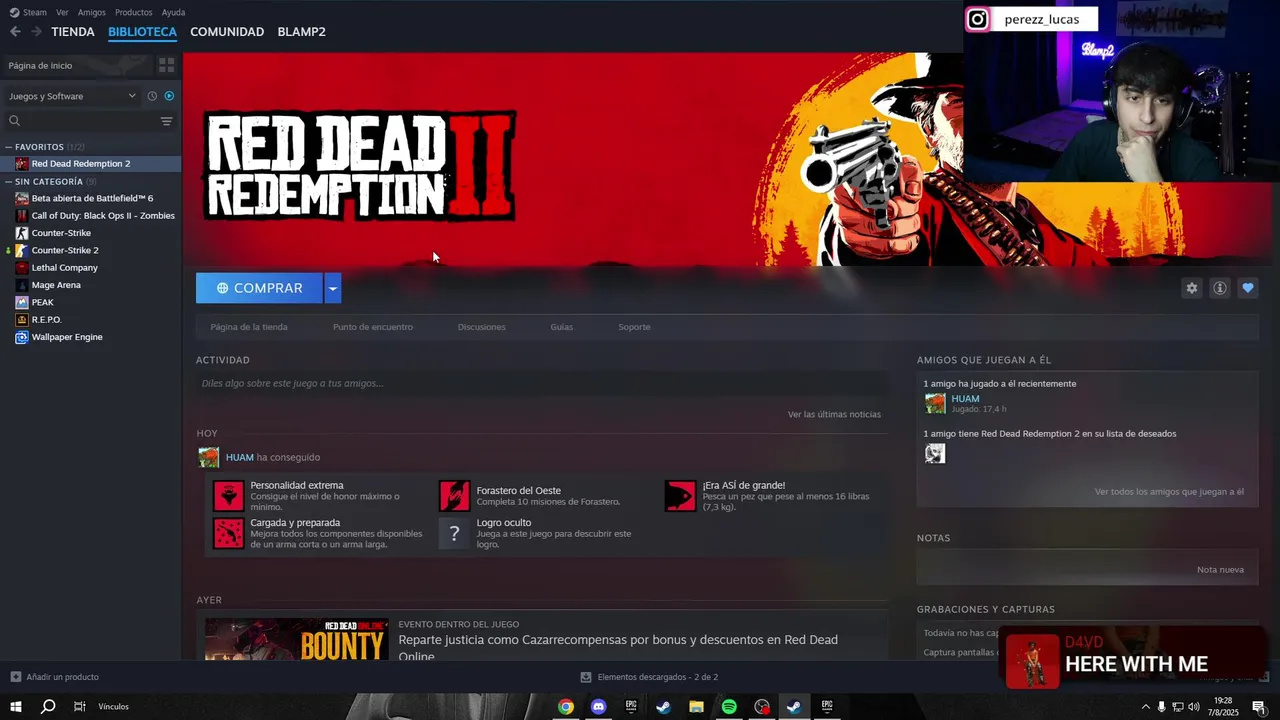The width and height of the screenshot is (1280, 720).
Task: Select Beta abierta de Battlefield 6
Action: click(x=90, y=198)
